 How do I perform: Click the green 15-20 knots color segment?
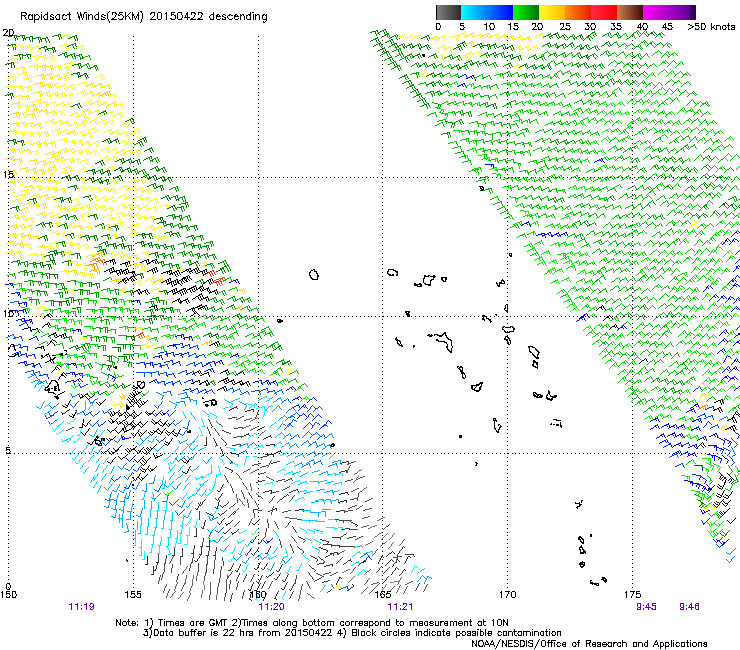(x=526, y=12)
